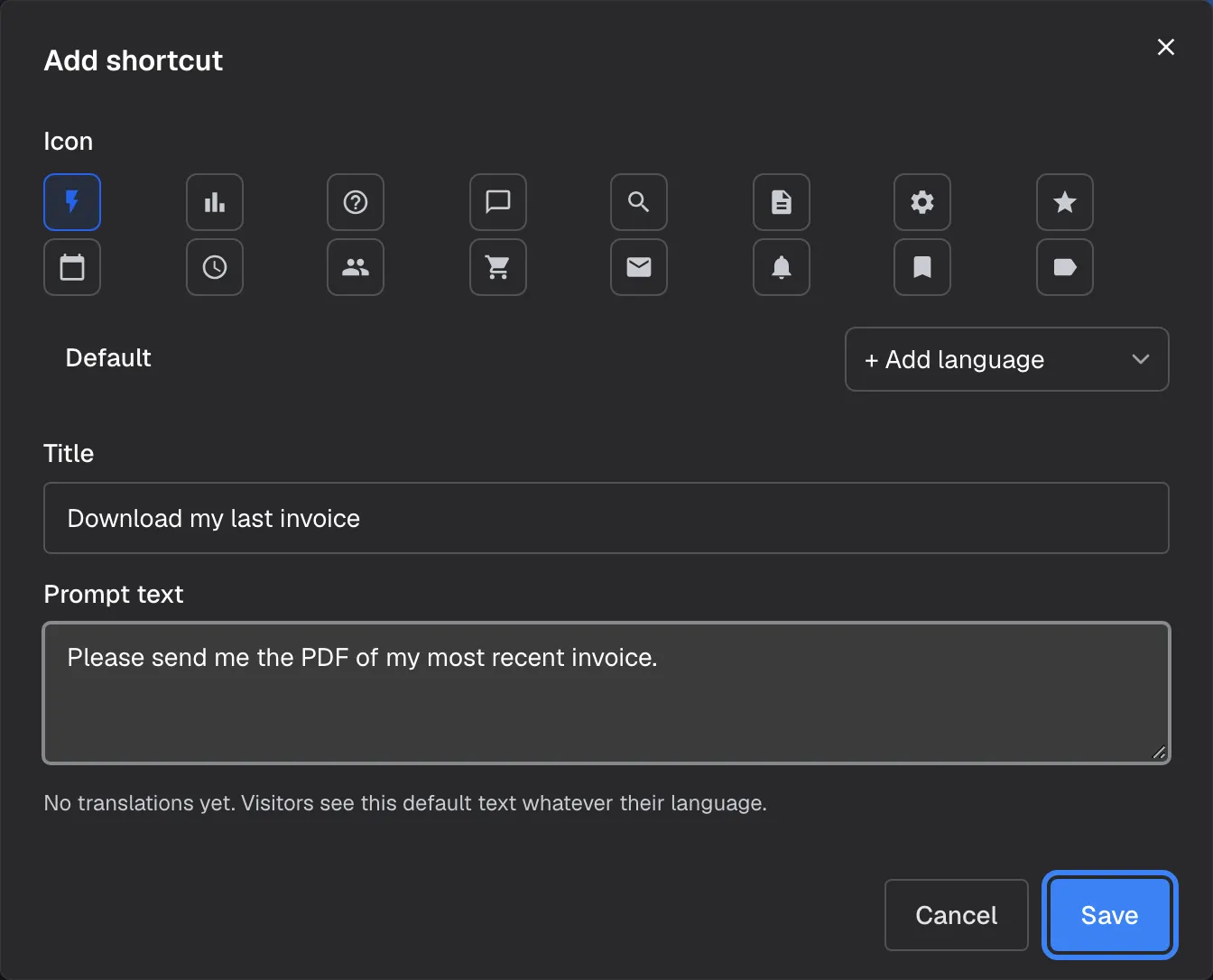Select the label tag icon
Screen dimensions: 1213x980
pyautogui.click(x=1065, y=267)
